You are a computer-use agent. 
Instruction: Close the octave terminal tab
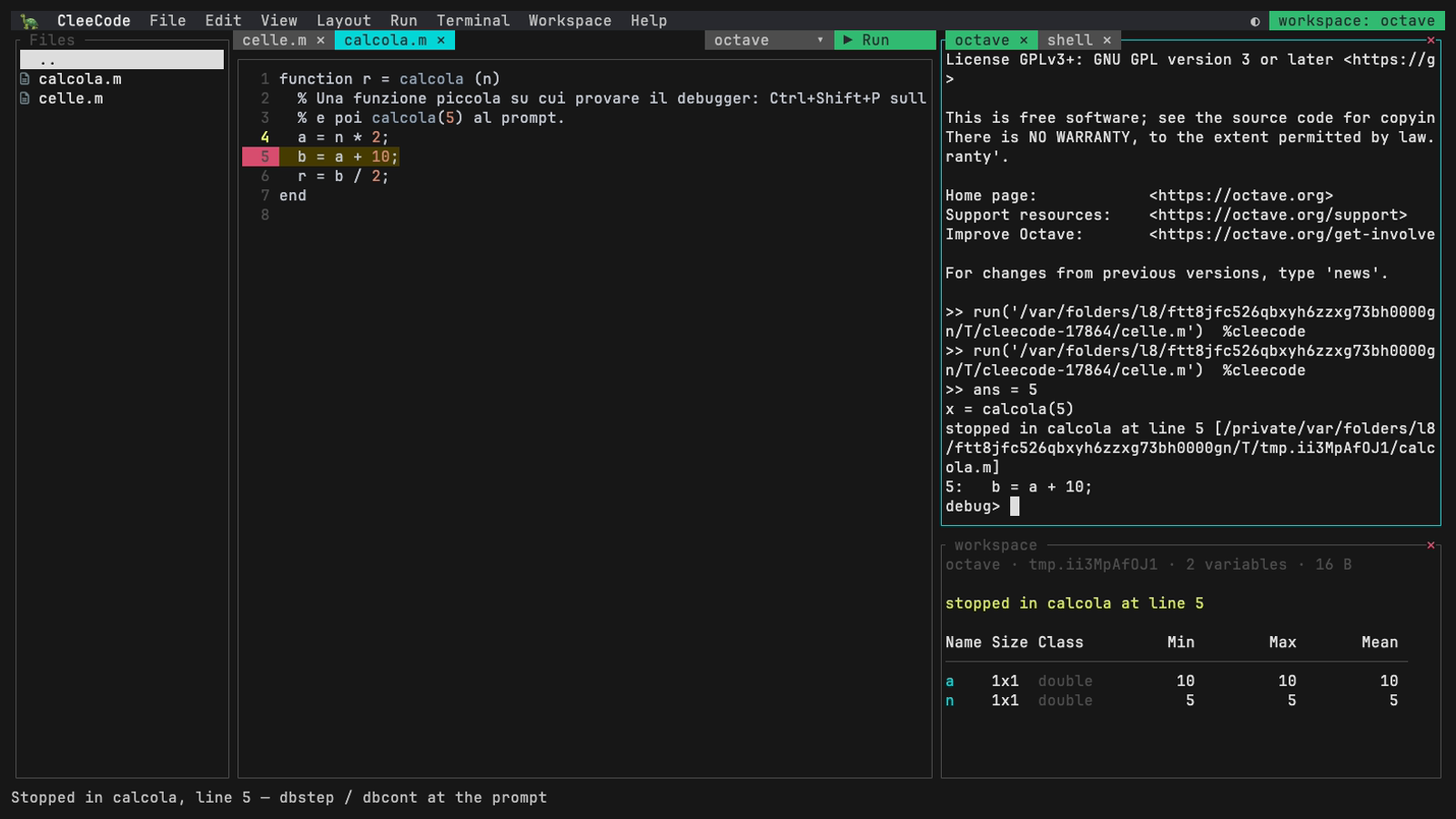tap(1024, 40)
